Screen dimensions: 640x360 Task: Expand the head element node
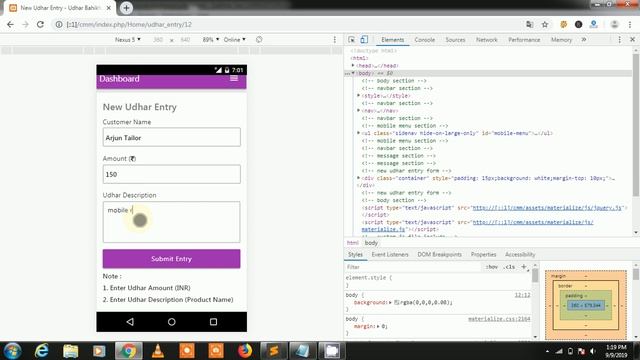tap(353, 65)
